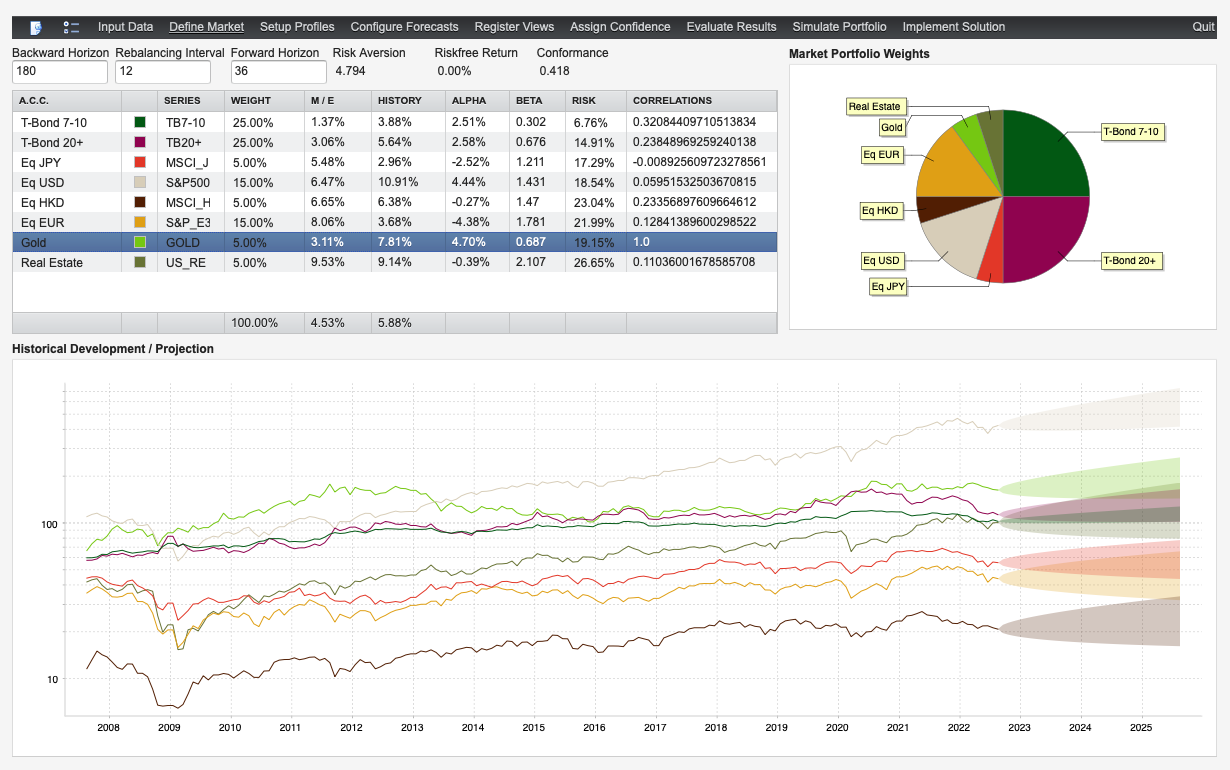Screen dimensions: 1230x770
Task: Click the total weight 100.00% cell
Action: click(x=263, y=323)
